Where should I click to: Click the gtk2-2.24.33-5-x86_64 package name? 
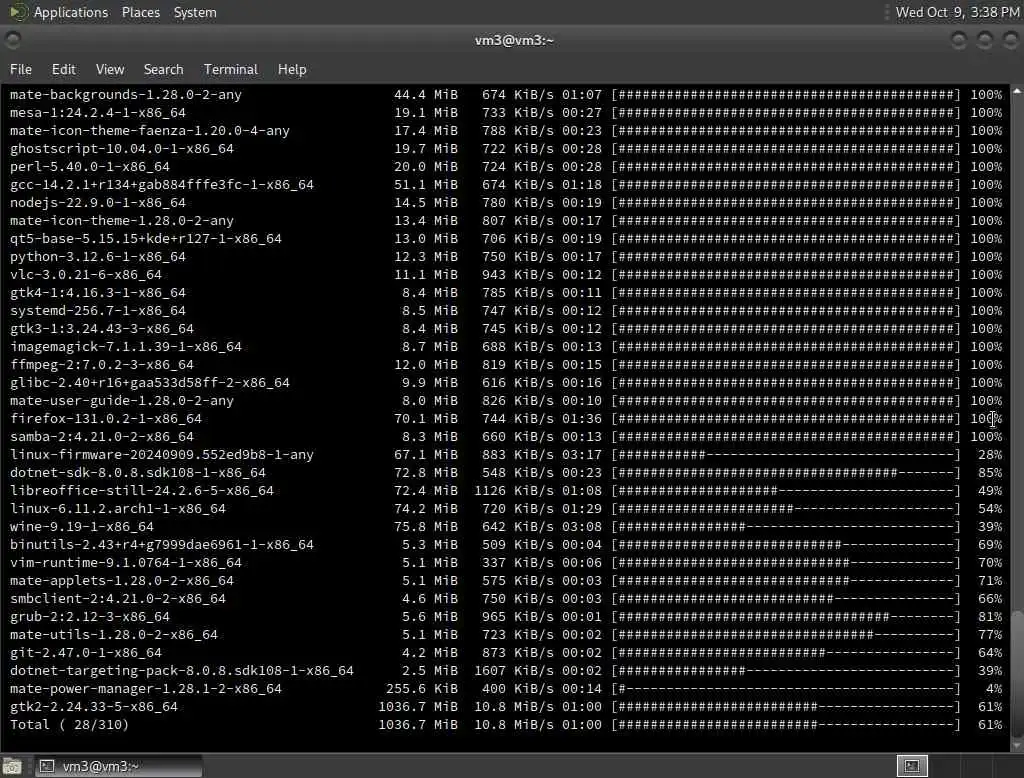pos(93,707)
